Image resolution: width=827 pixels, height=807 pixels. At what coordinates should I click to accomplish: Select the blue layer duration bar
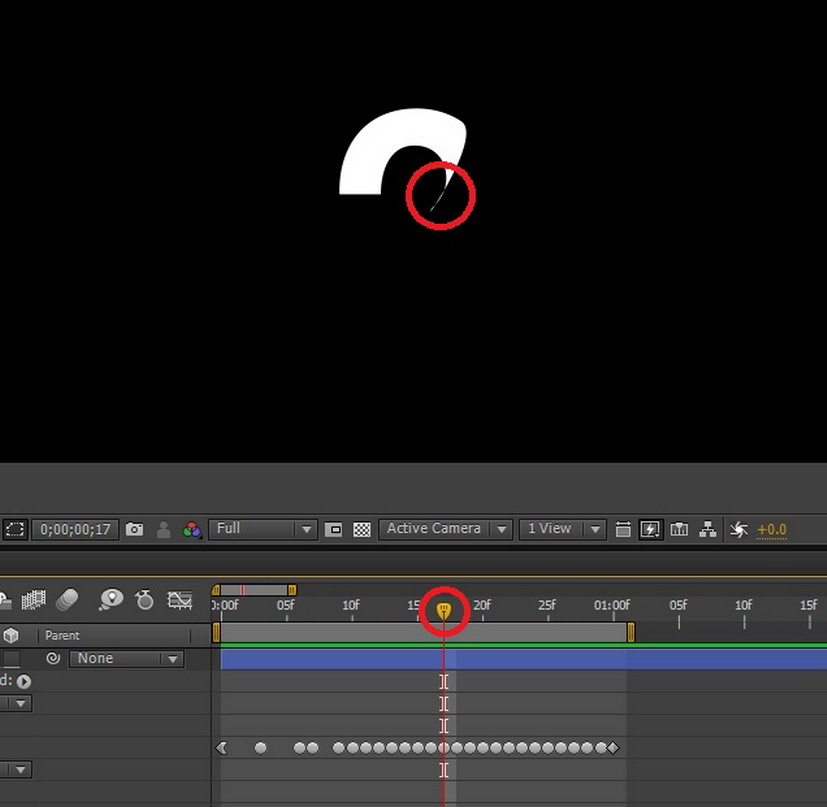pos(523,660)
